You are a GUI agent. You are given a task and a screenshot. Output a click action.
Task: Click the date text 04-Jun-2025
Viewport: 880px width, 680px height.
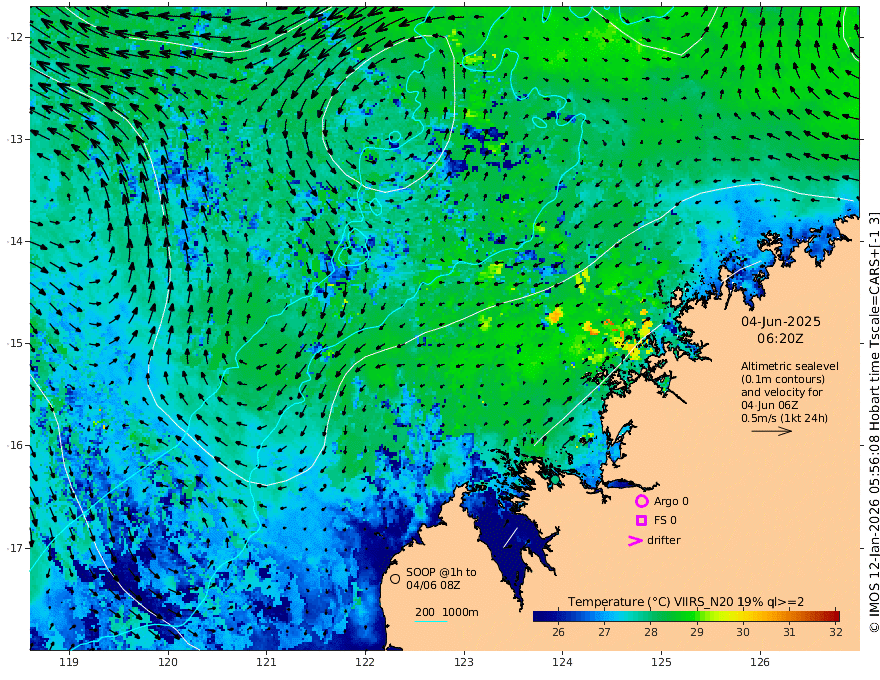781,322
